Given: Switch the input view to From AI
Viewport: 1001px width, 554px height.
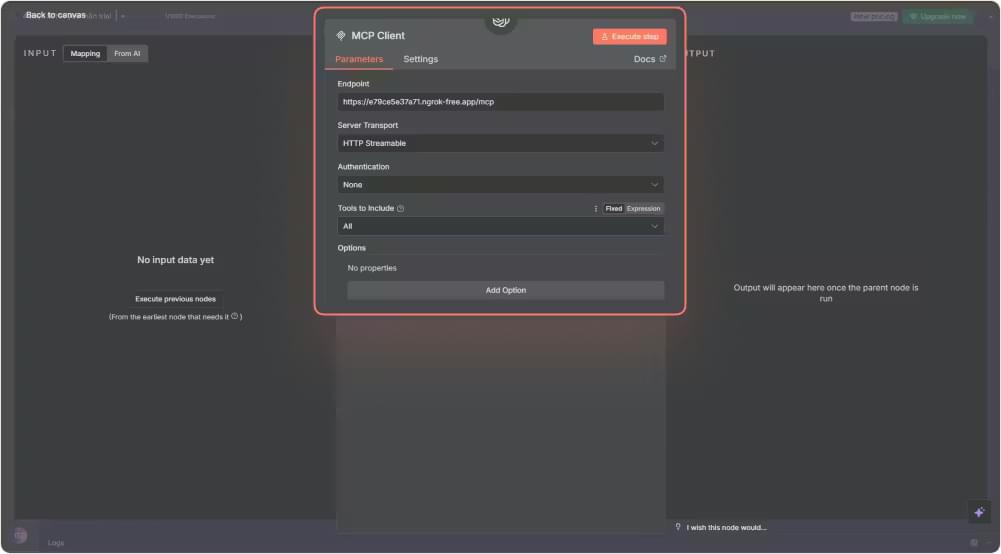Looking at the screenshot, I should 127,54.
